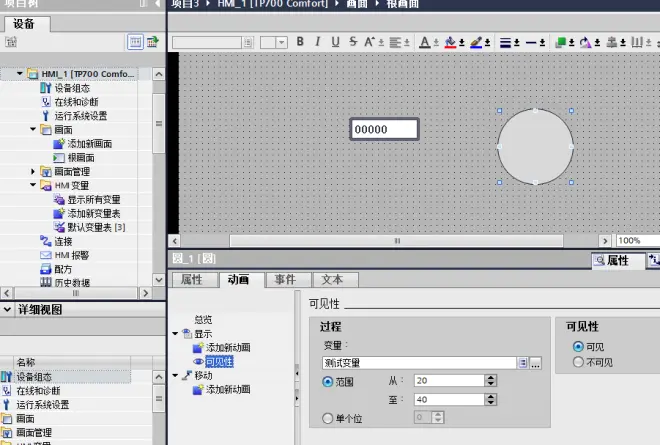Switch to the 事件 tab
660x445 pixels.
285,280
